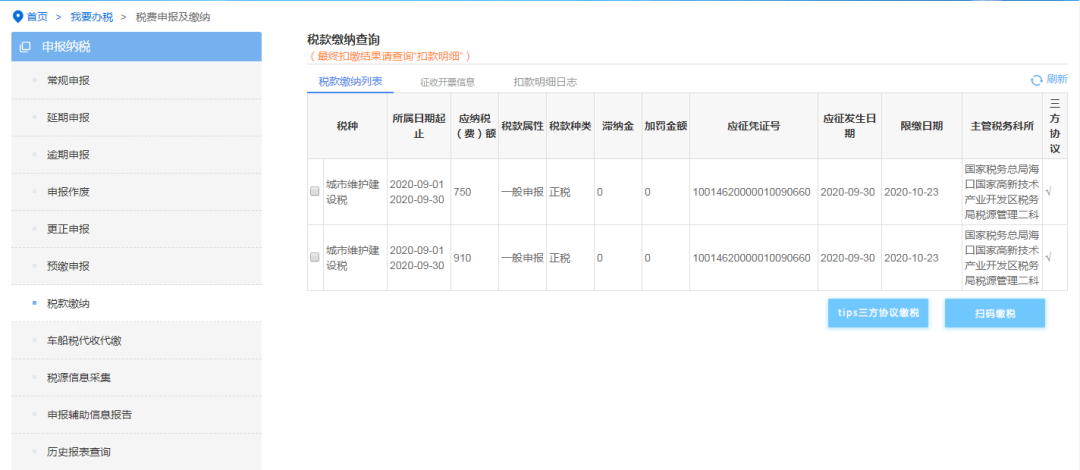Click the 应征发生日期 column header
Screen dimensions: 1080x470
(849, 126)
